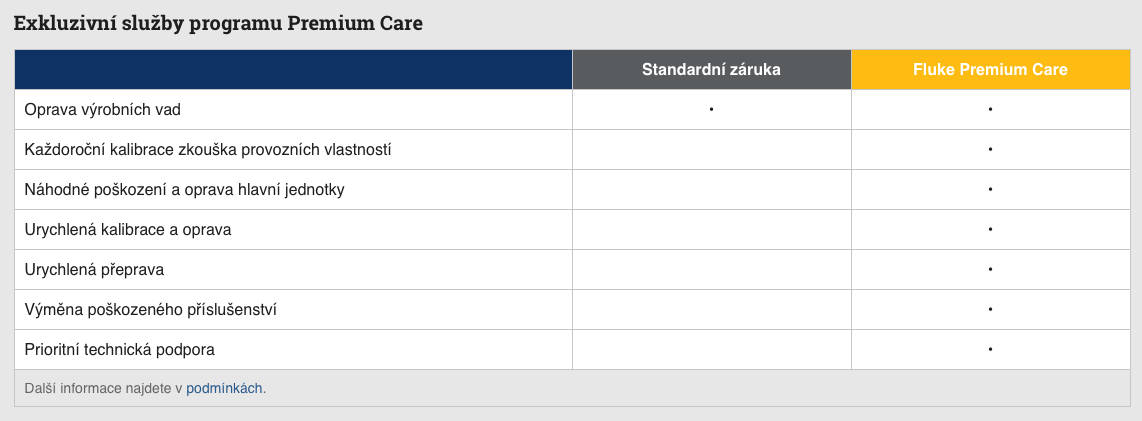This screenshot has height=421, width=1142.
Task: Click the Standardní záruka column header
Action: coord(711,69)
